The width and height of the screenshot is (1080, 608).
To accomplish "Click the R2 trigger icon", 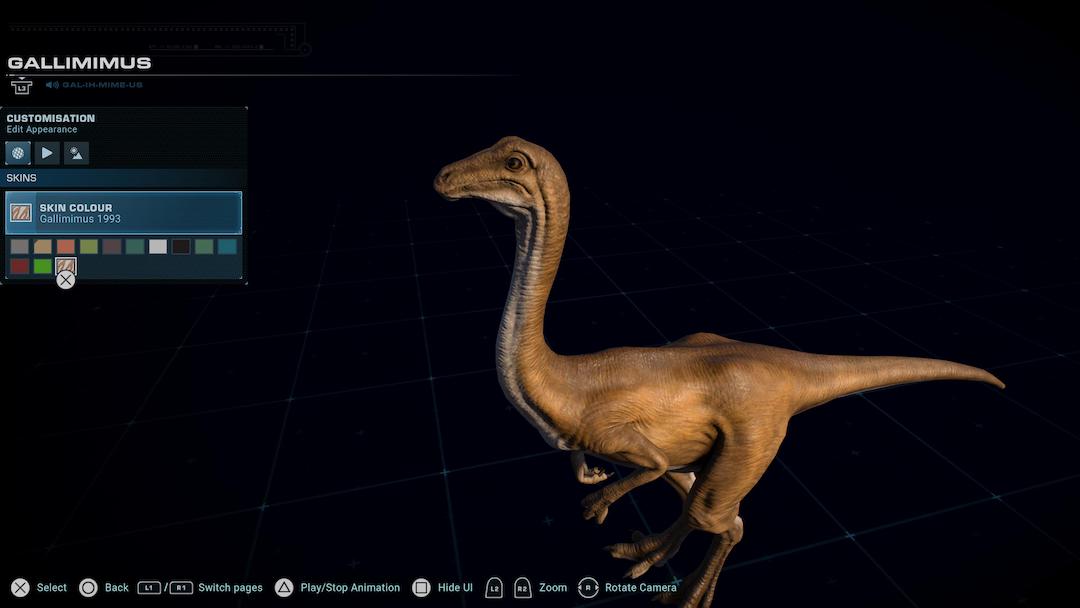I will pyautogui.click(x=523, y=587).
